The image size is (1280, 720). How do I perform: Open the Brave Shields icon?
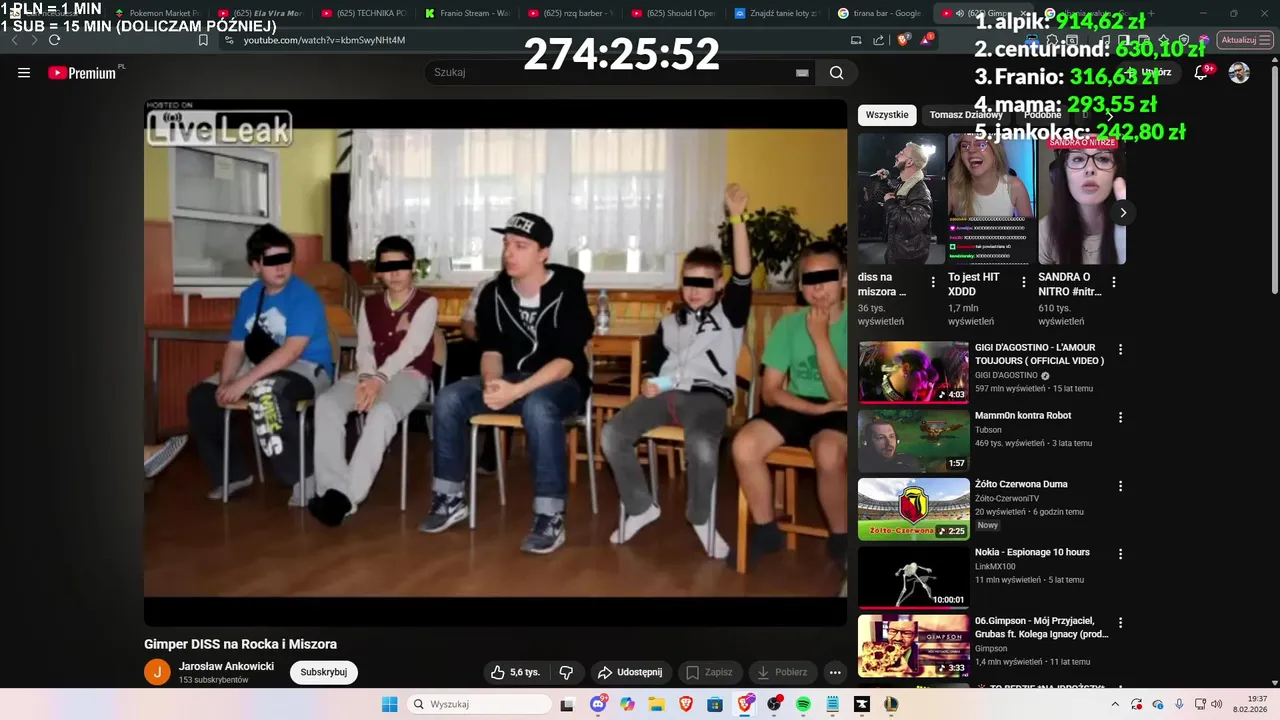click(903, 40)
